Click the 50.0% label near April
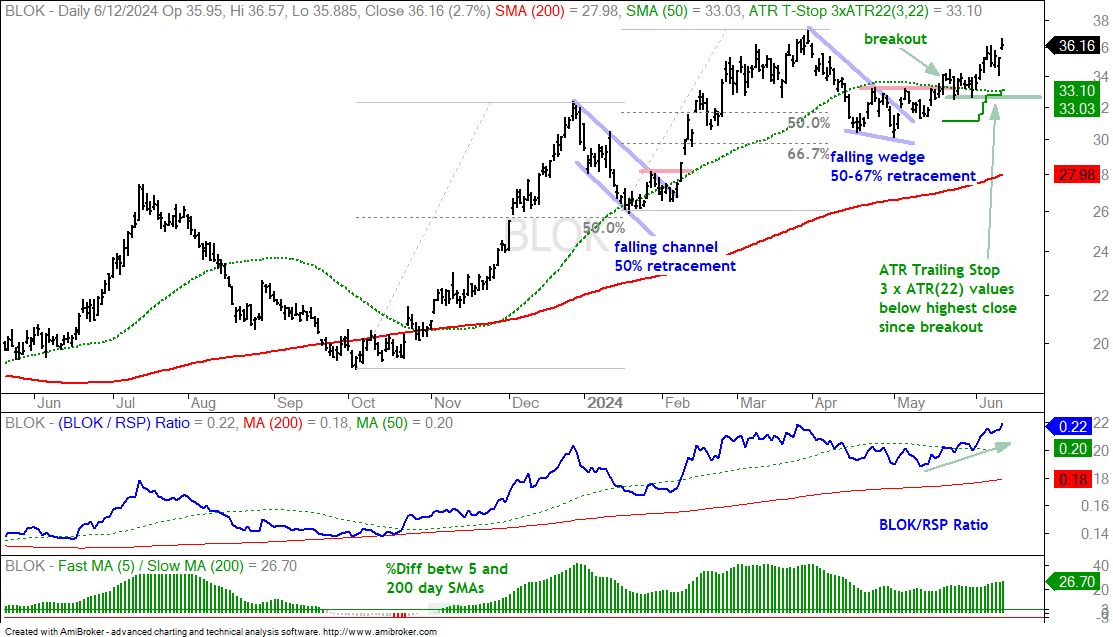Screen dimensions: 1113x637 pyautogui.click(x=808, y=123)
